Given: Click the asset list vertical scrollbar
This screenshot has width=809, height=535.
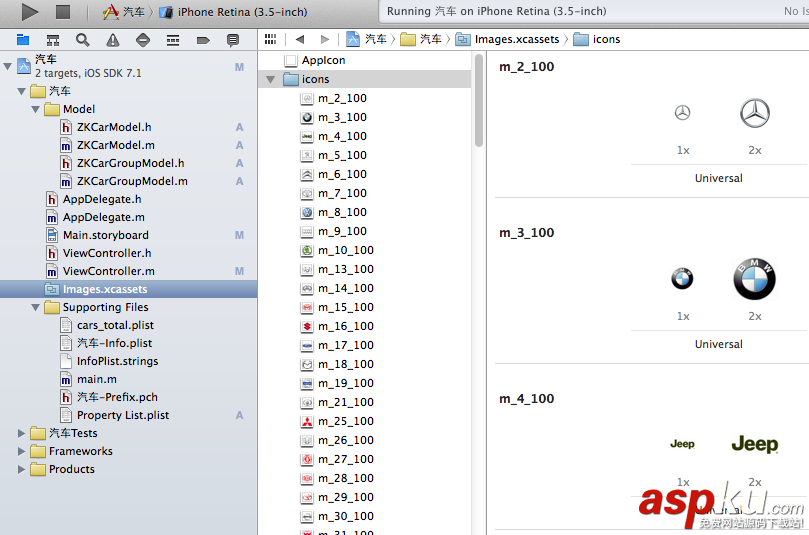Looking at the screenshot, I should click(479, 101).
